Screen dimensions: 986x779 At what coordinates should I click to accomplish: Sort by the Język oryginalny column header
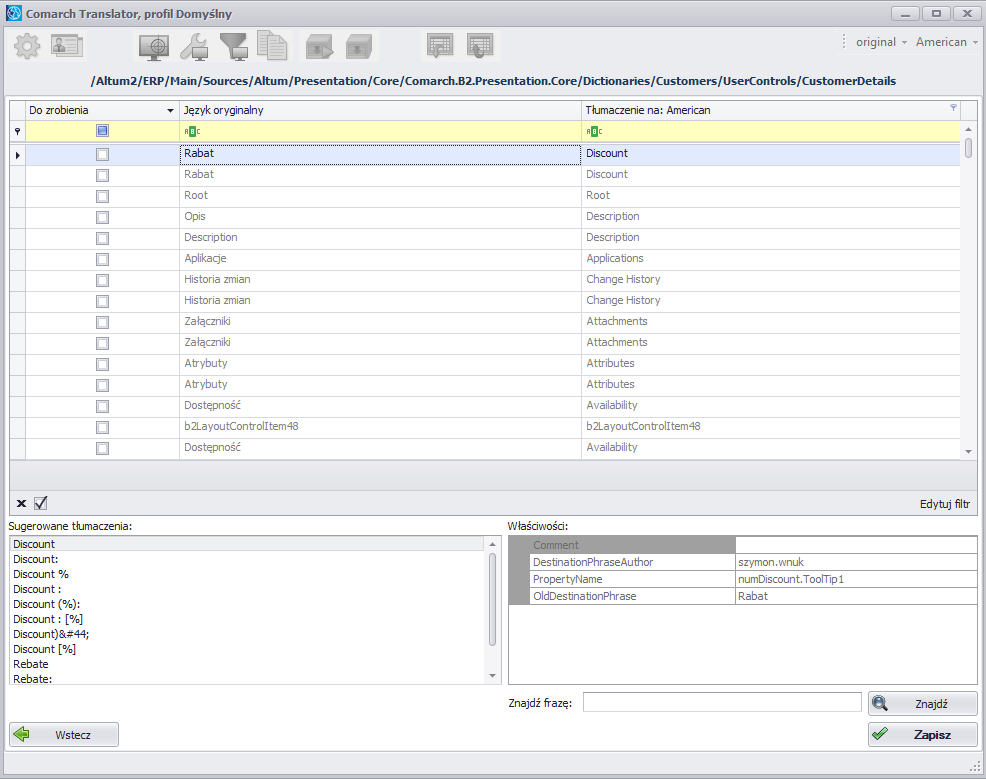tap(380, 110)
